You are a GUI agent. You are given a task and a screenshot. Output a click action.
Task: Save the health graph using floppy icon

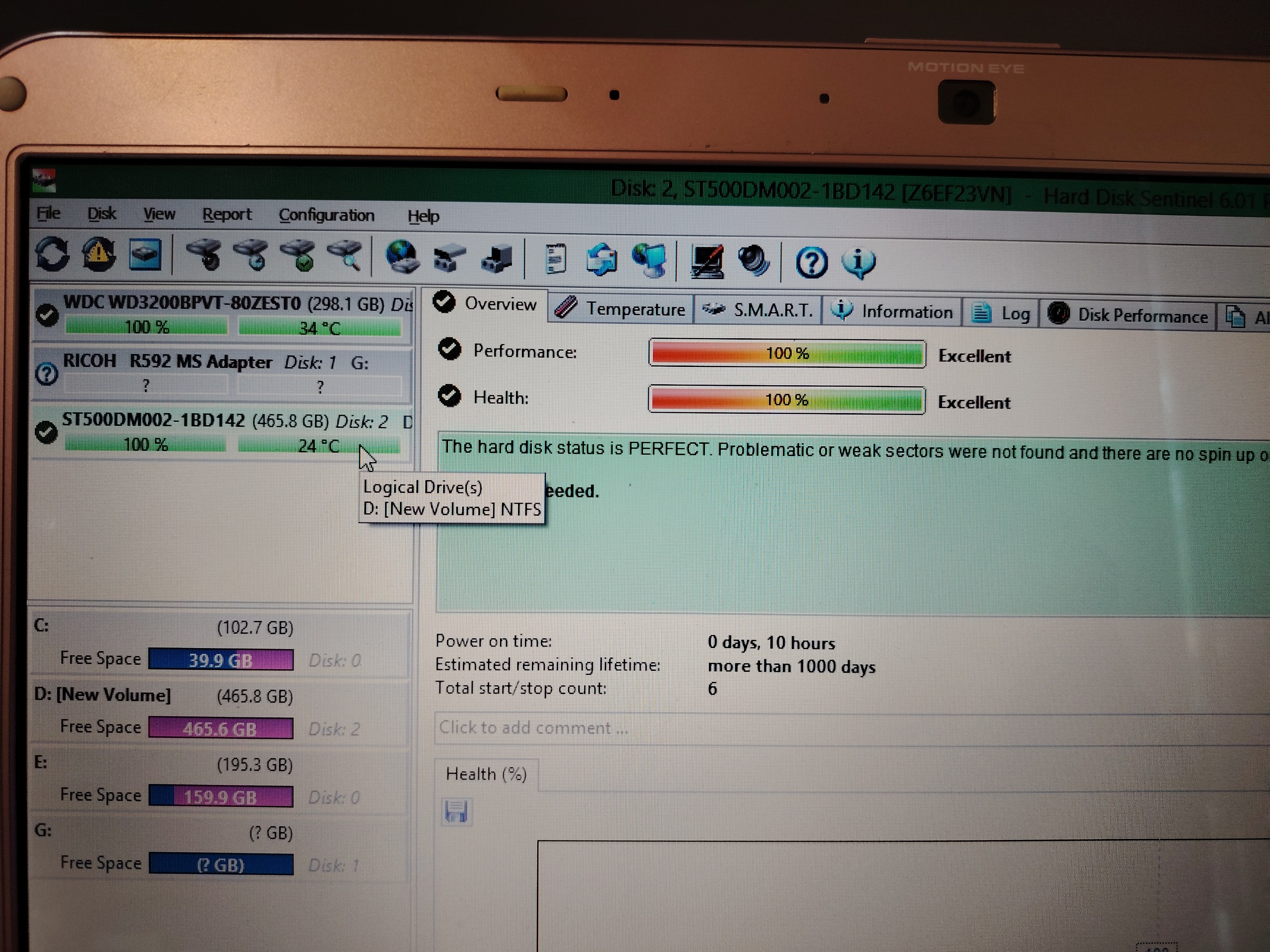point(456,811)
